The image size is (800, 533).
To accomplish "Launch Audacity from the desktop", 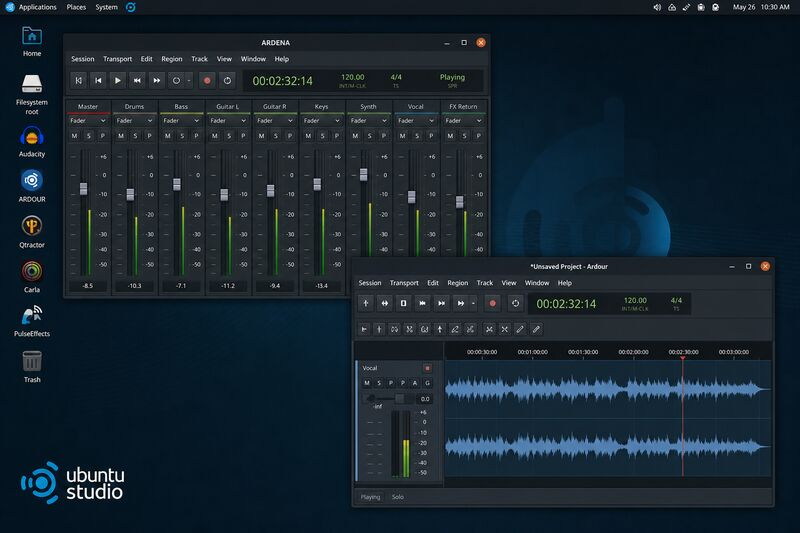I will pos(32,142).
